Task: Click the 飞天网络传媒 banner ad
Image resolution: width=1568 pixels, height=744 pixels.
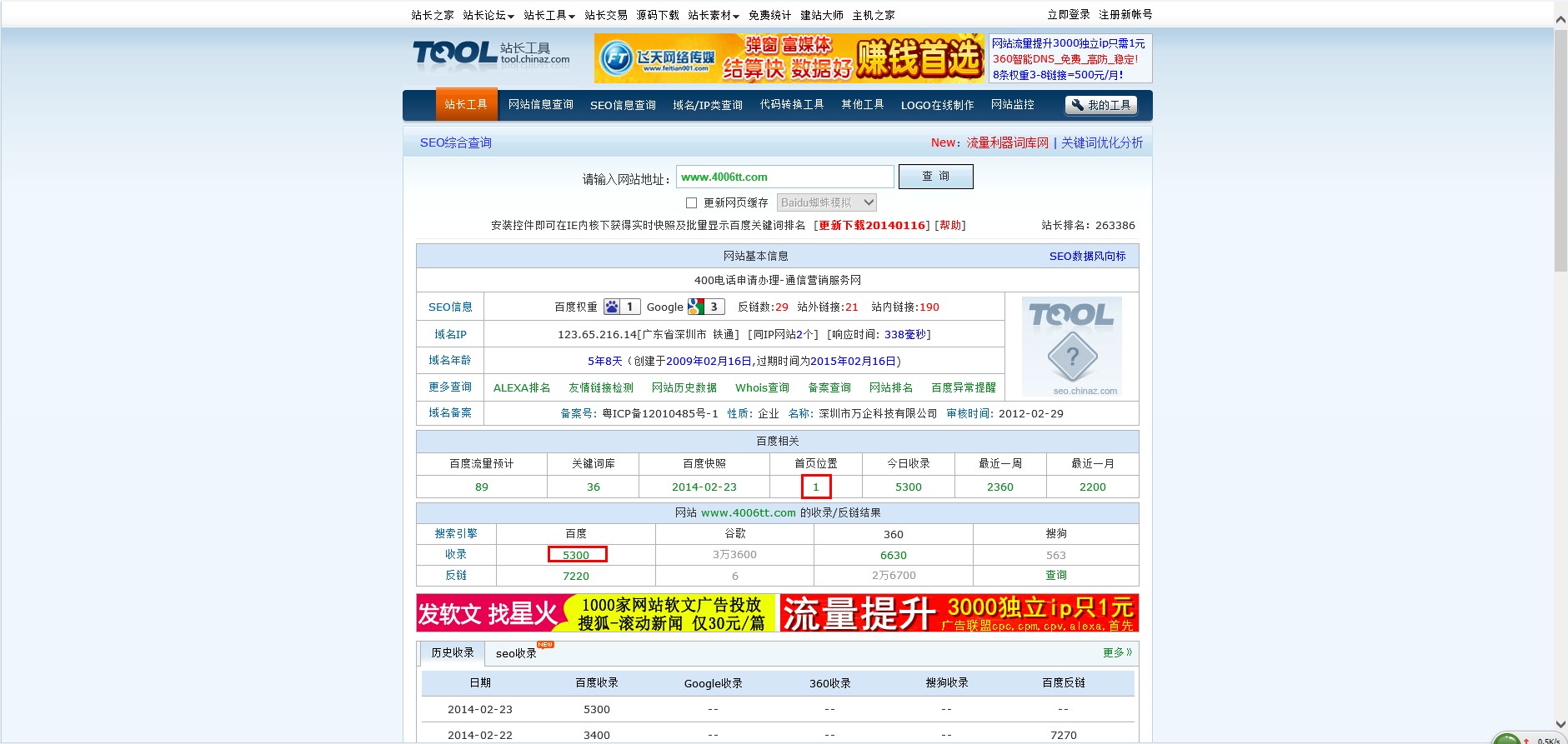Action: click(790, 58)
